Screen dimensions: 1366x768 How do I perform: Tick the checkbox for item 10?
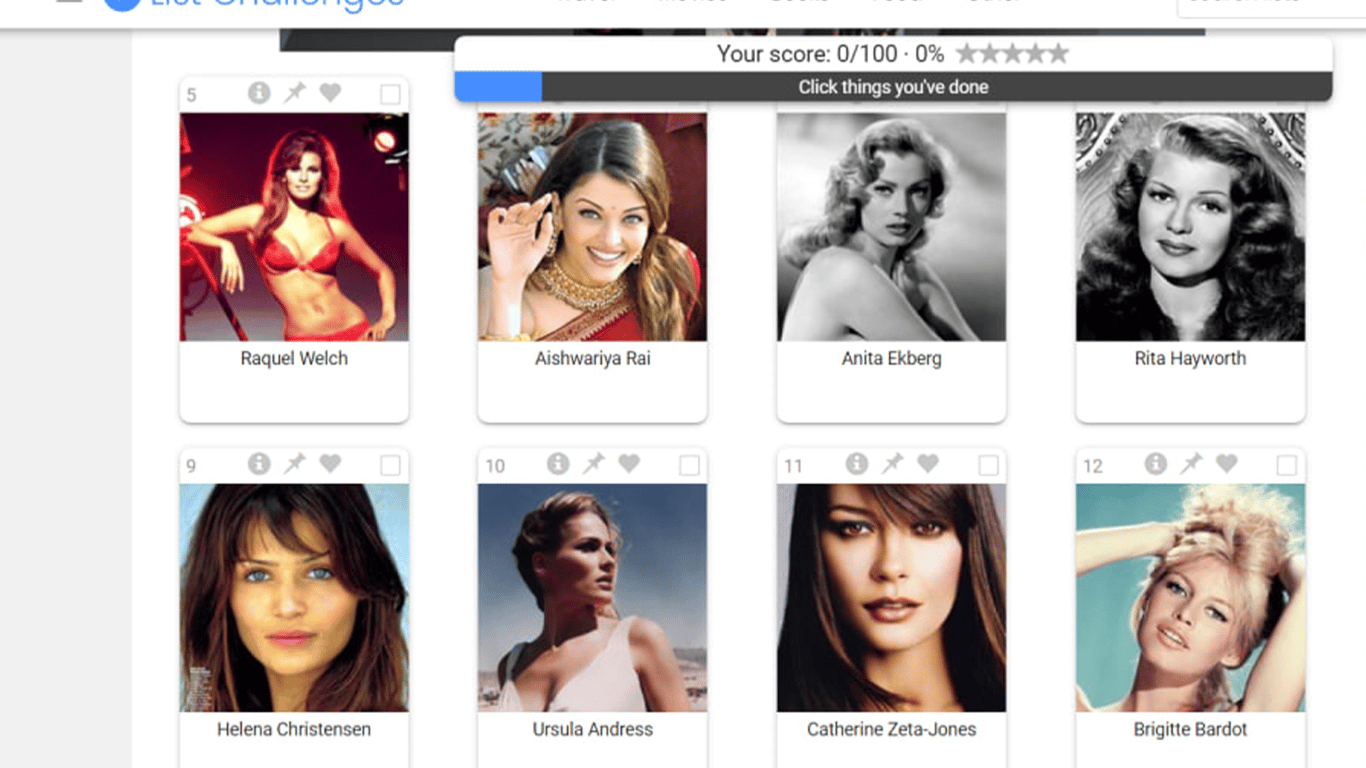point(689,466)
